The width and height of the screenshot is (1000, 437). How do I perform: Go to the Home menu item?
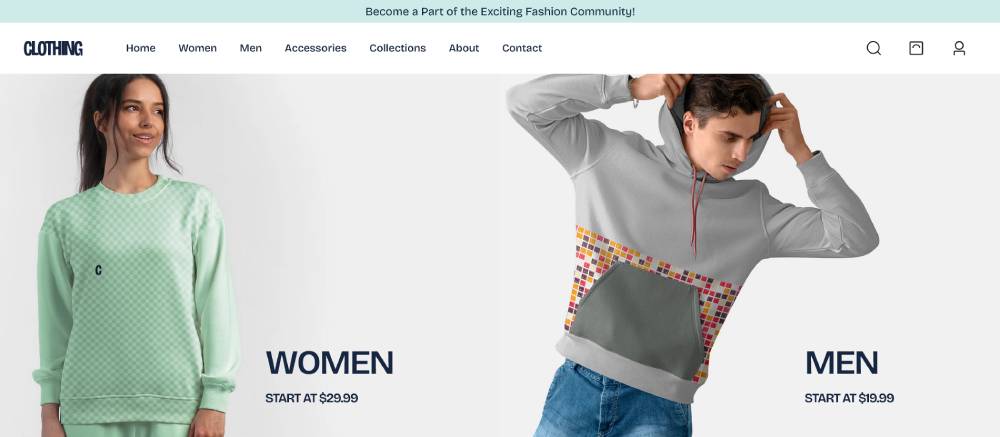pyautogui.click(x=140, y=48)
